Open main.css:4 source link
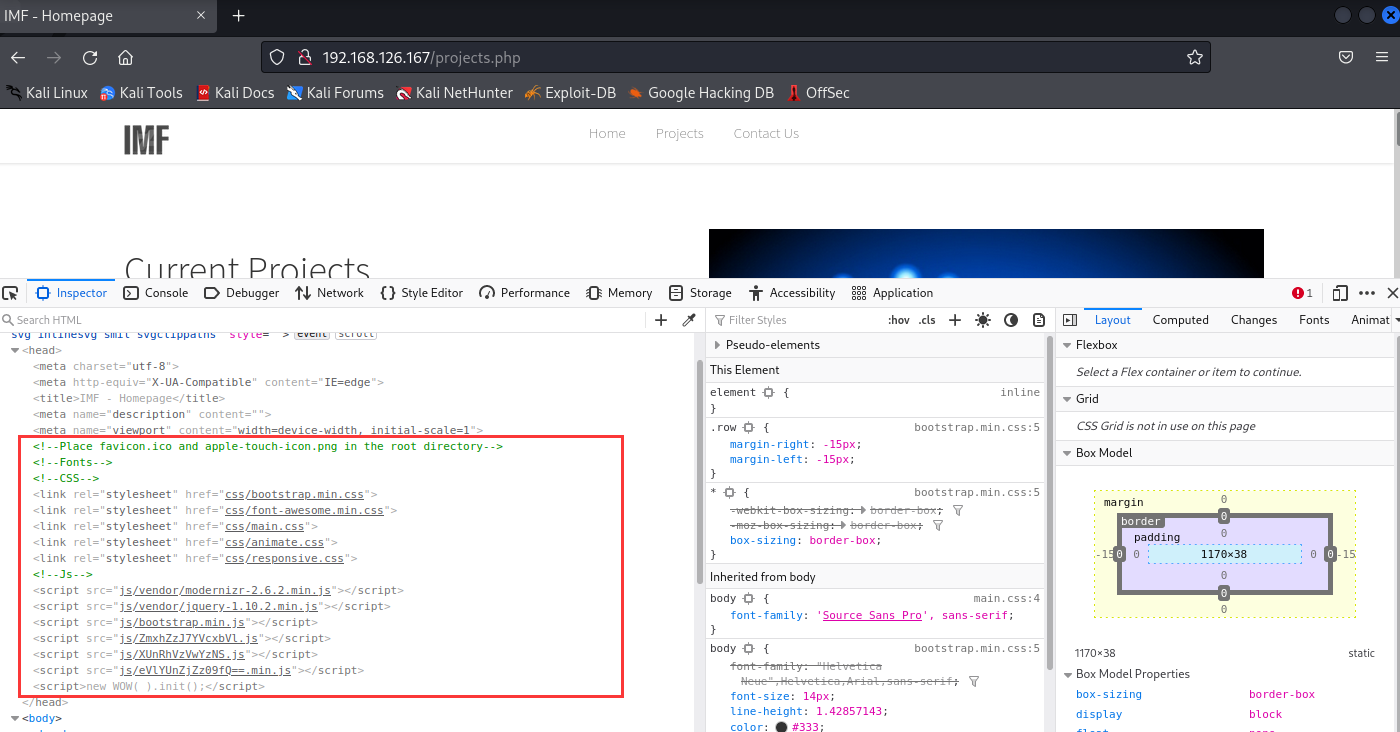Screen dimensions: 1400x732 pos(1007,599)
